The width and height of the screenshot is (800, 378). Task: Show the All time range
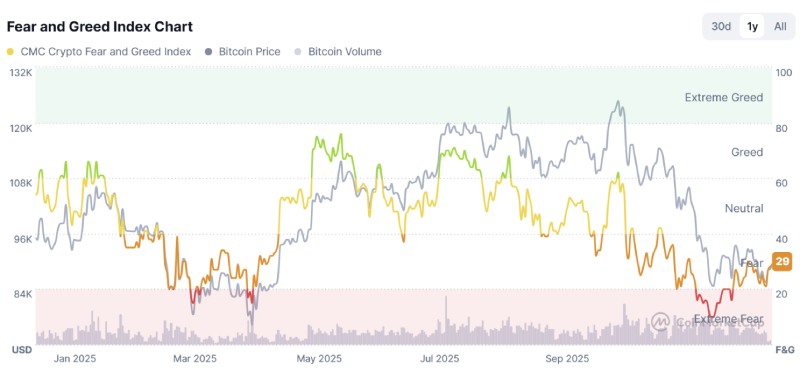point(780,27)
